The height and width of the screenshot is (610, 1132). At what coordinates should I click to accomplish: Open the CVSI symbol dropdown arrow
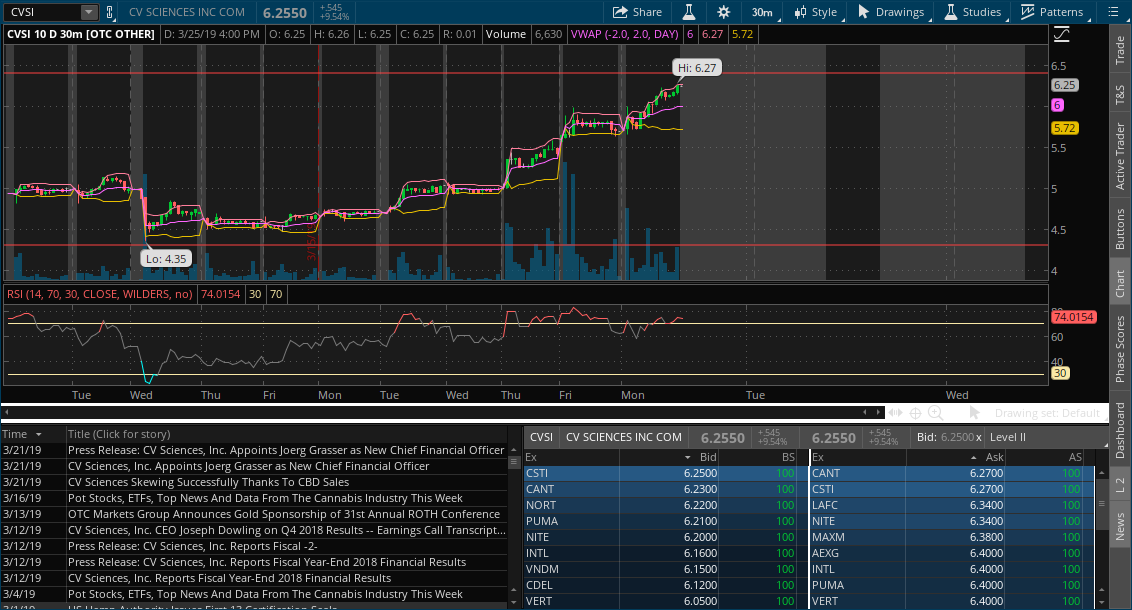(88, 12)
